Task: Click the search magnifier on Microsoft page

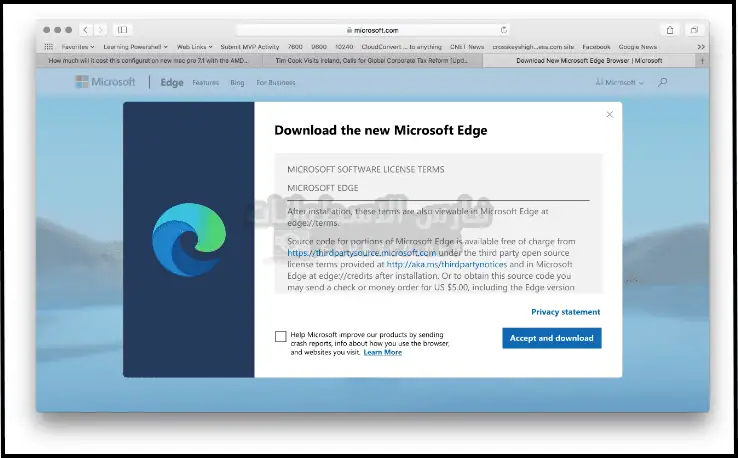Action: 662,82
